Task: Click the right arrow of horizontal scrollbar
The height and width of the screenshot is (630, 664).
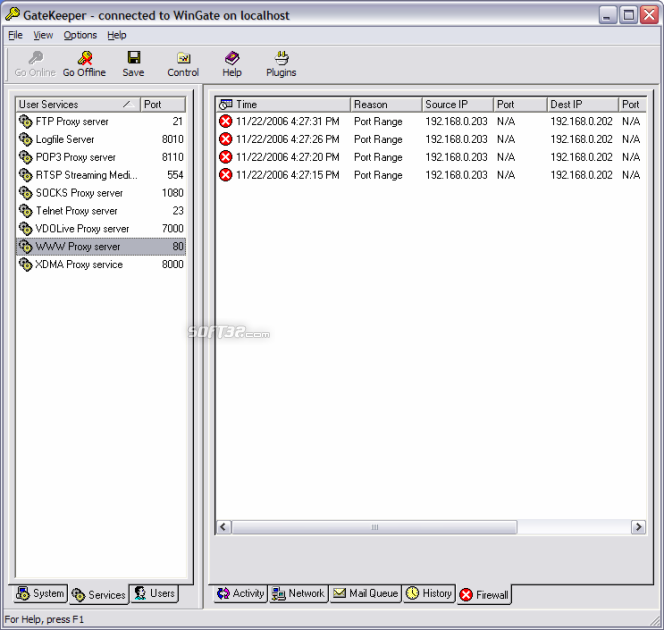Action: coord(638,527)
